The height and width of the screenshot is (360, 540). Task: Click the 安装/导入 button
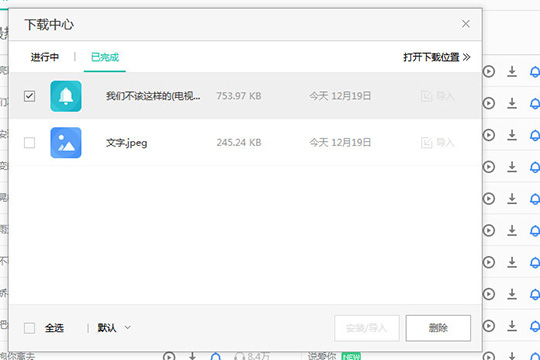tap(367, 328)
